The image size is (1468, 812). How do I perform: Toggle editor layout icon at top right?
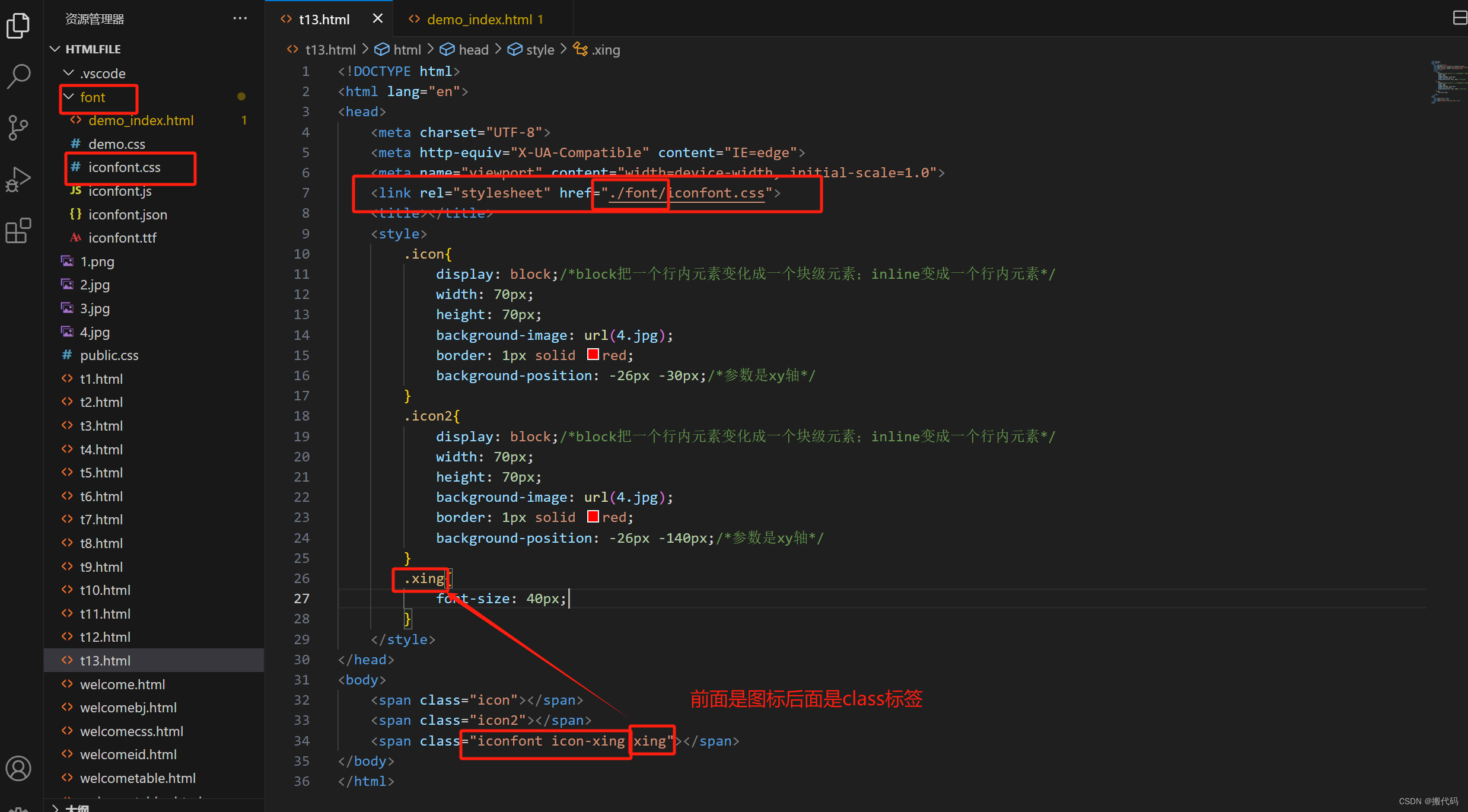click(x=1459, y=18)
